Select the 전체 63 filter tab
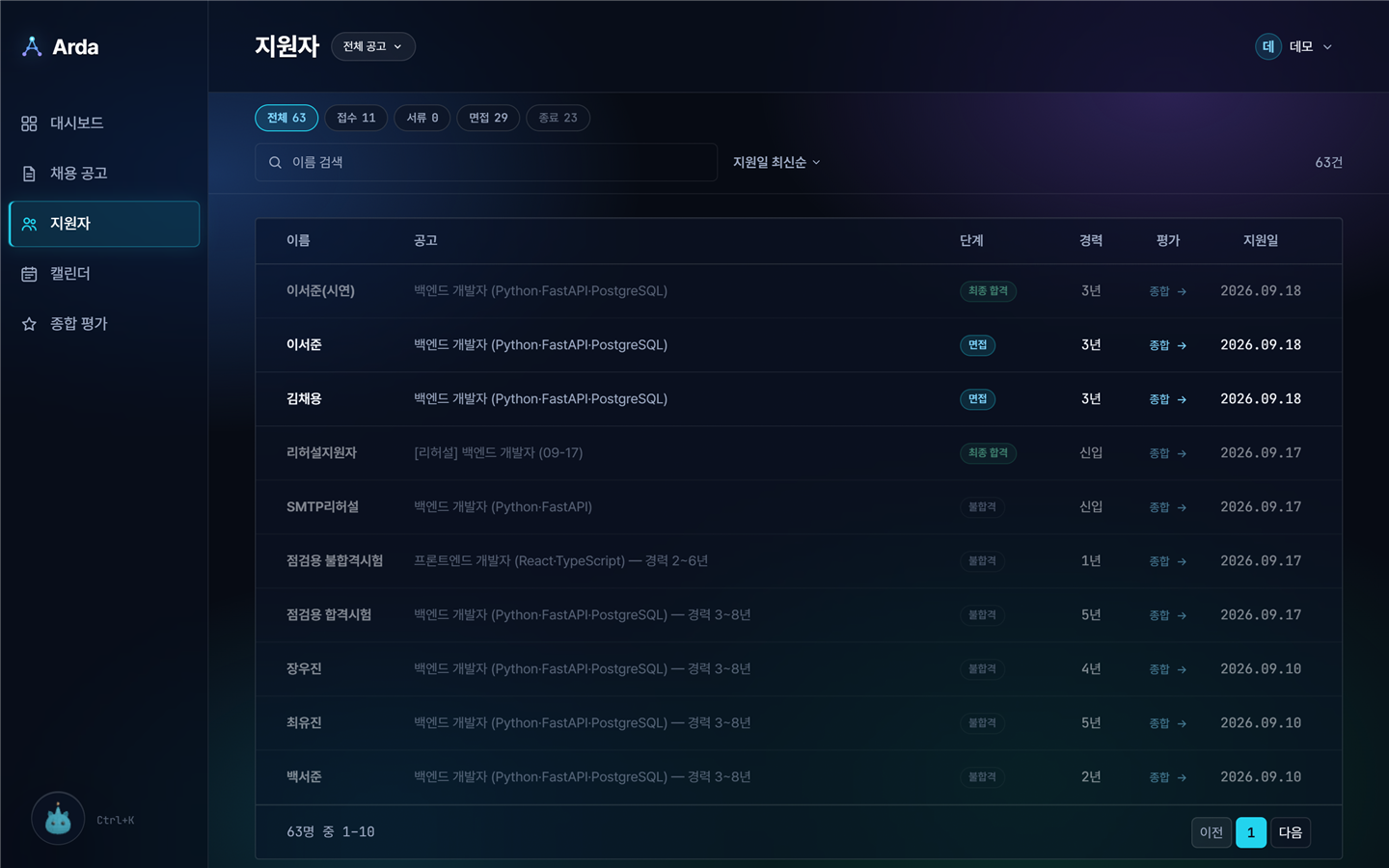The image size is (1389, 868). (x=286, y=118)
